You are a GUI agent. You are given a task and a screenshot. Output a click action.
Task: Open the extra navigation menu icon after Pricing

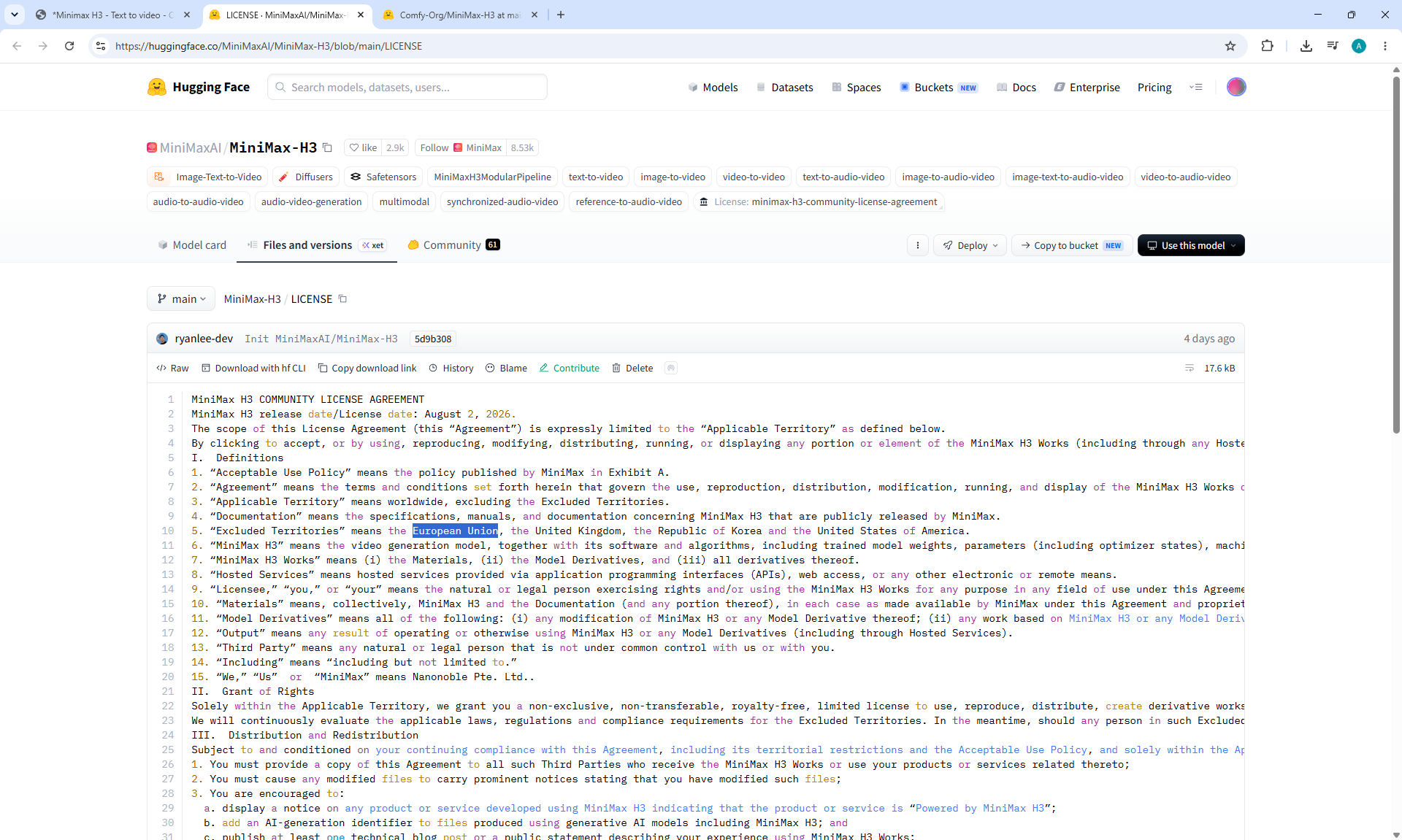pyautogui.click(x=1196, y=87)
